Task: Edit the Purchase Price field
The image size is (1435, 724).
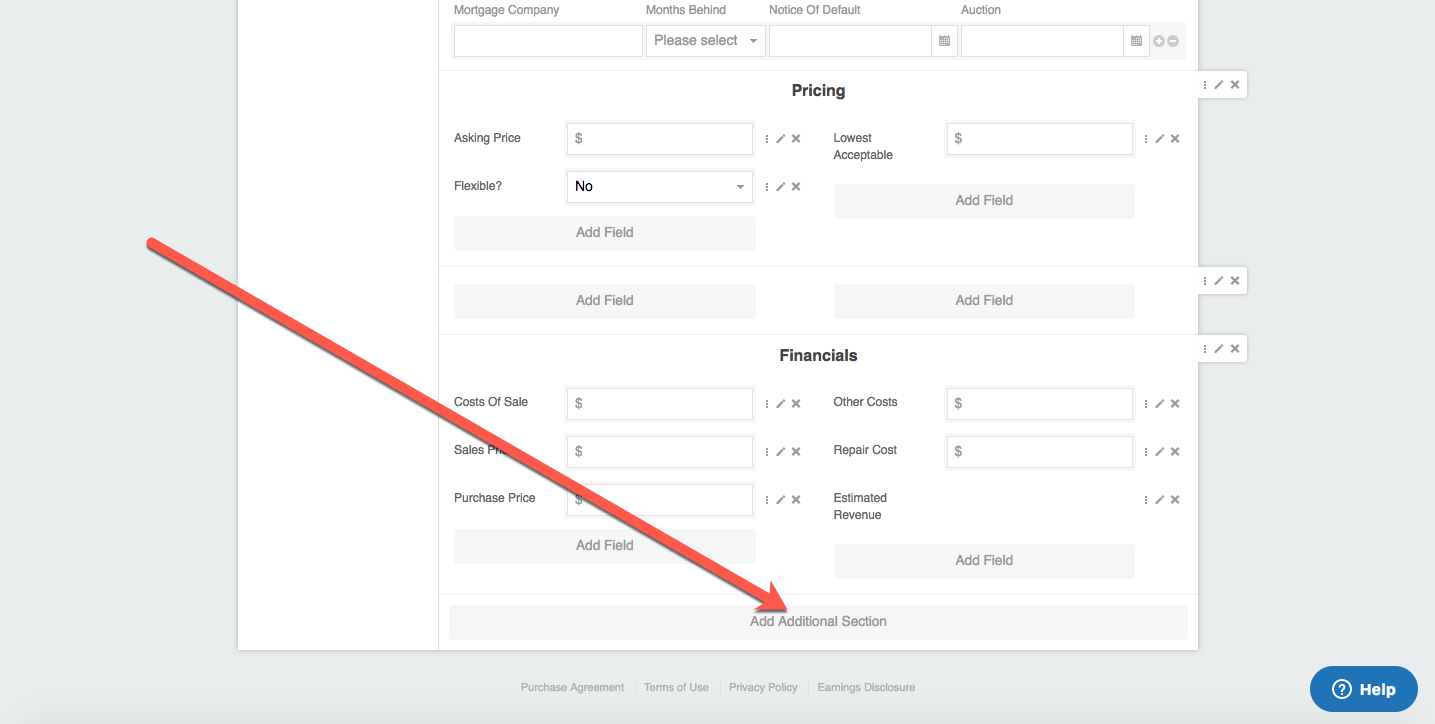Action: coord(781,500)
